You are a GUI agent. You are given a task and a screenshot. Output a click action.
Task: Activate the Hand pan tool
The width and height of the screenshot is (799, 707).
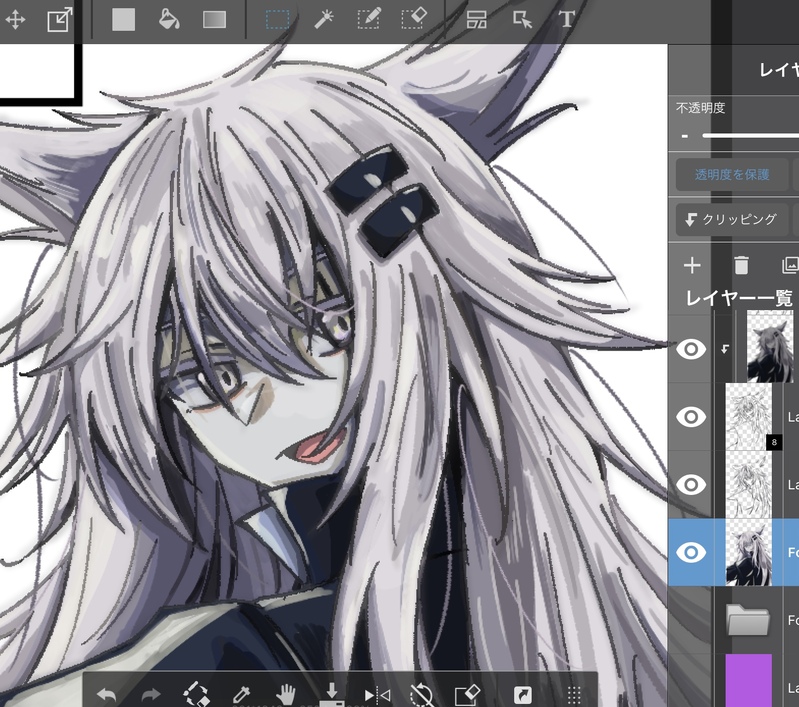coord(285,694)
